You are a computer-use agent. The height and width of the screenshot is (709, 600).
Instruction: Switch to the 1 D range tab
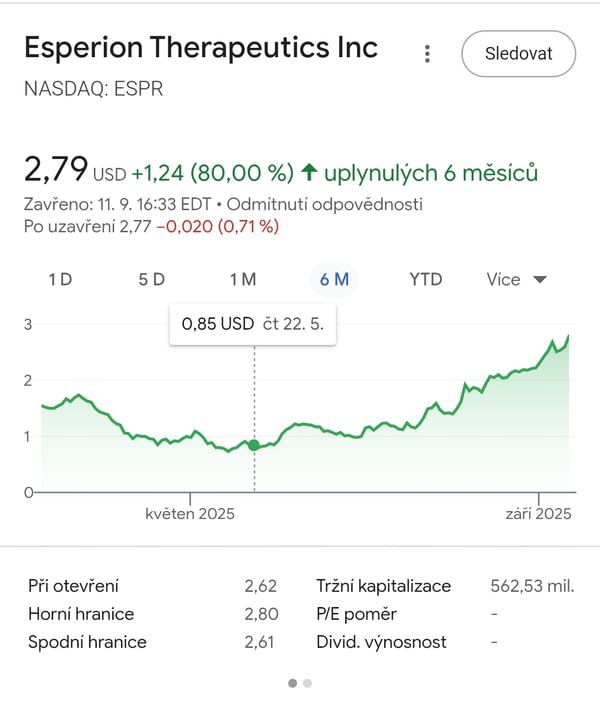tap(60, 279)
